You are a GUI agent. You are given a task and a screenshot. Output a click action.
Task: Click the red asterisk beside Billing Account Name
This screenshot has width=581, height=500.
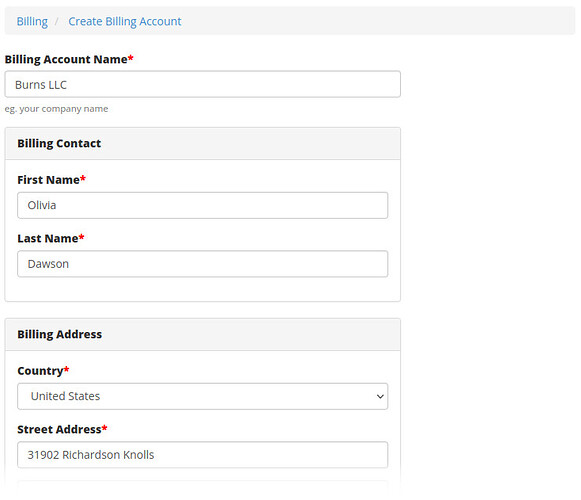click(130, 58)
